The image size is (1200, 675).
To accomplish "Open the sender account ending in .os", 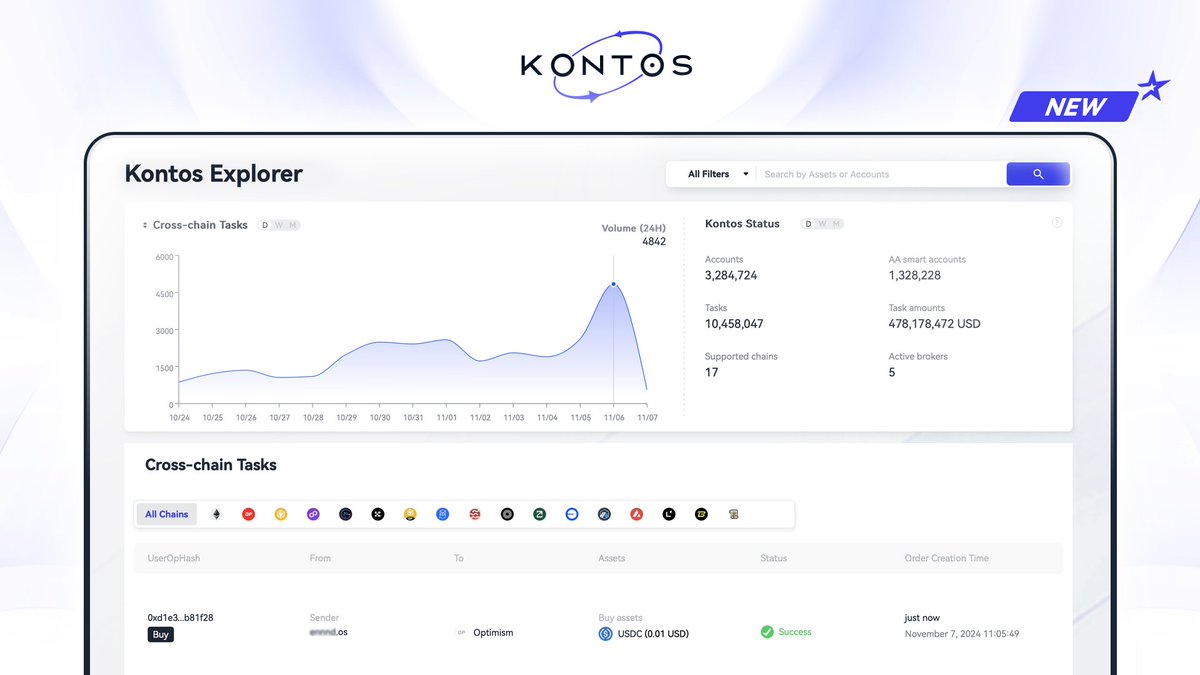I will pos(329,632).
